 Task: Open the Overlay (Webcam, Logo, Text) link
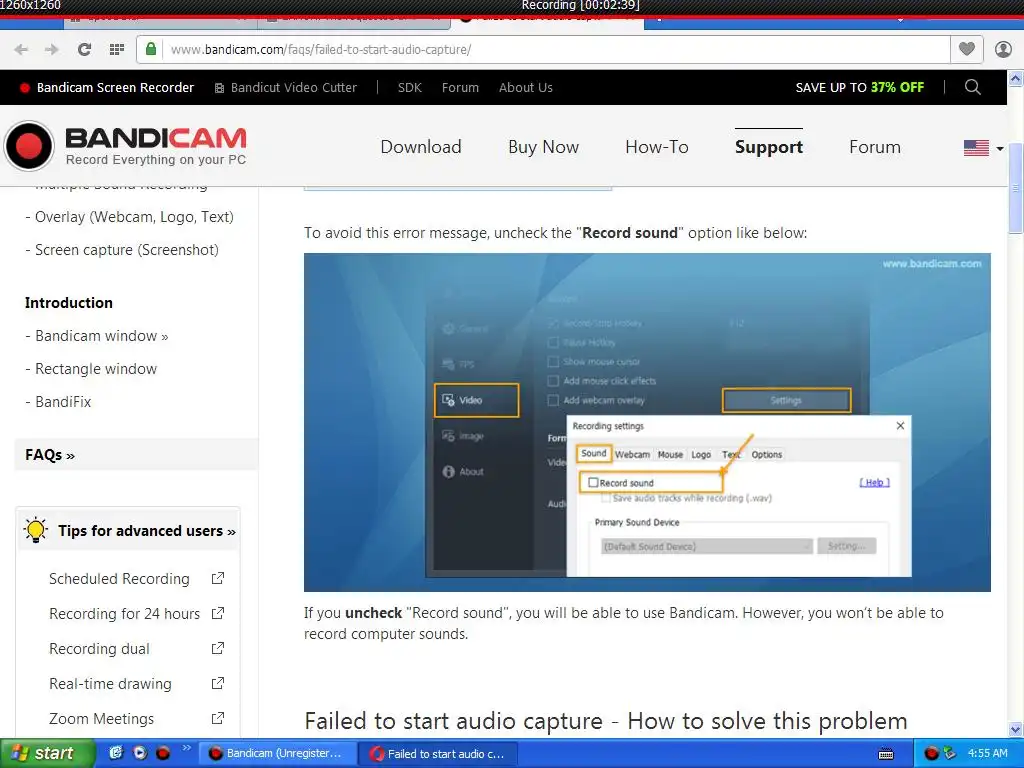pos(134,217)
